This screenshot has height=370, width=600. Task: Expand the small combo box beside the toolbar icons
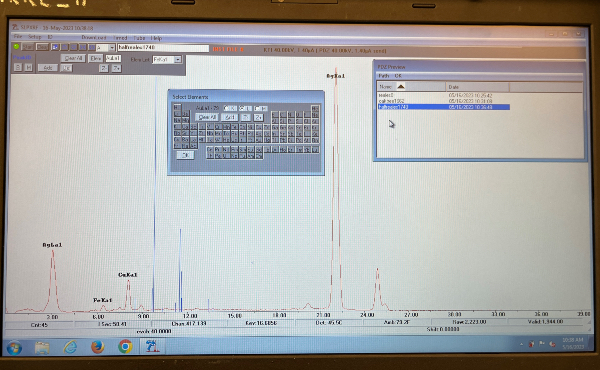112,47
